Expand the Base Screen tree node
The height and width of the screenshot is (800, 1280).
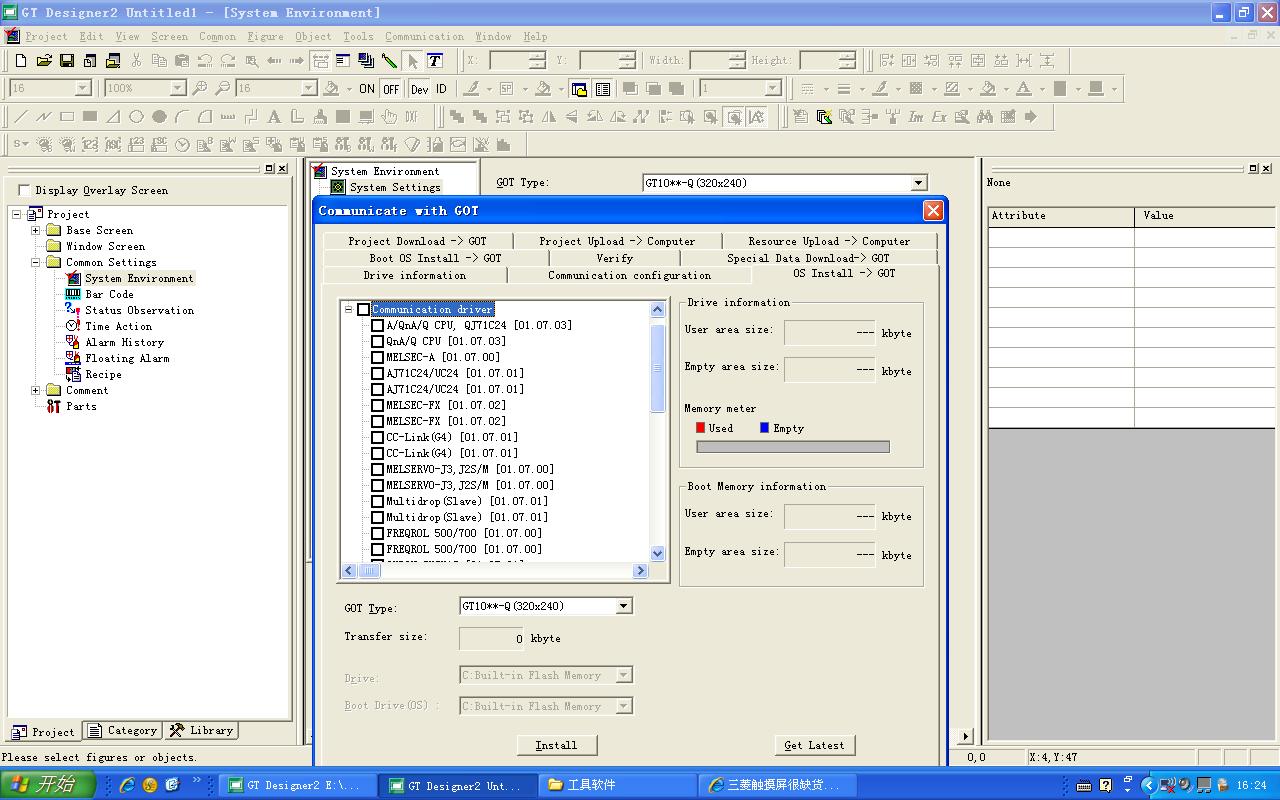(36, 230)
